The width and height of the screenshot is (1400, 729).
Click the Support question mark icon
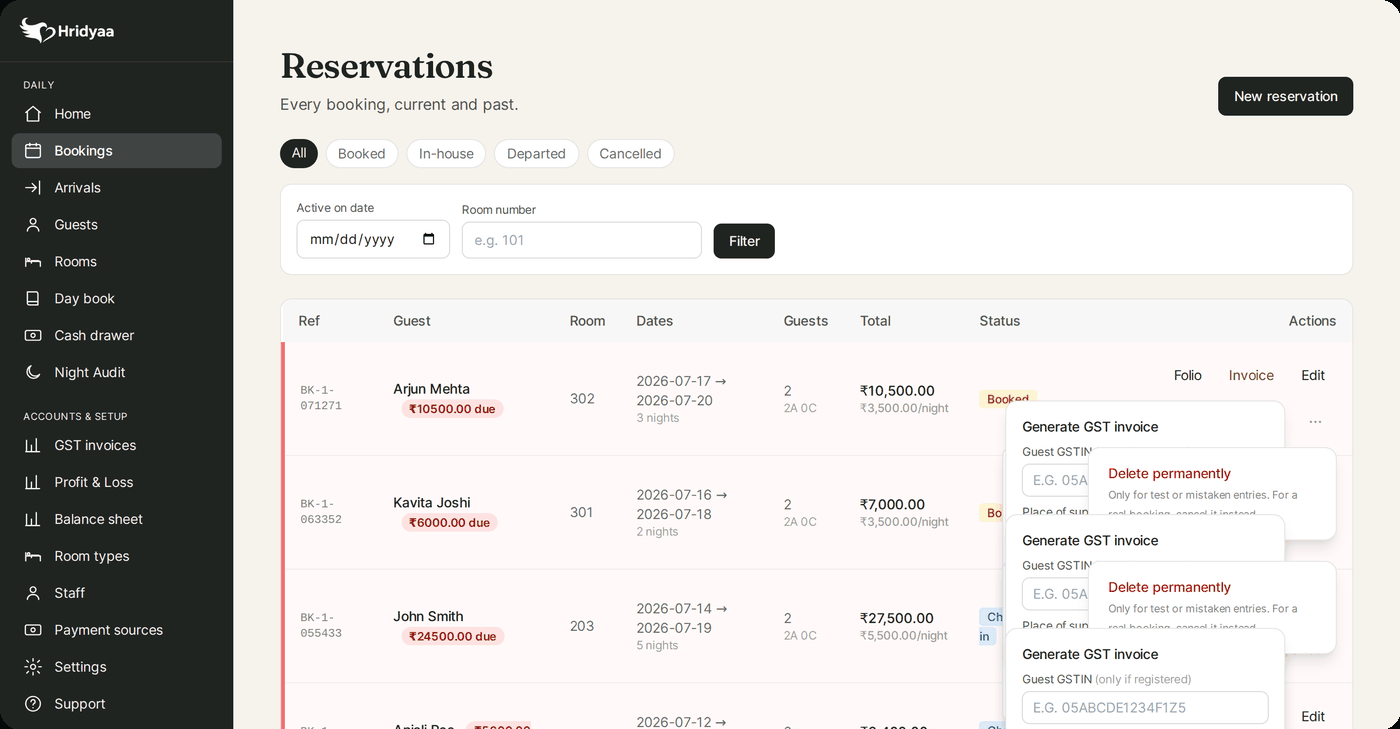33,705
